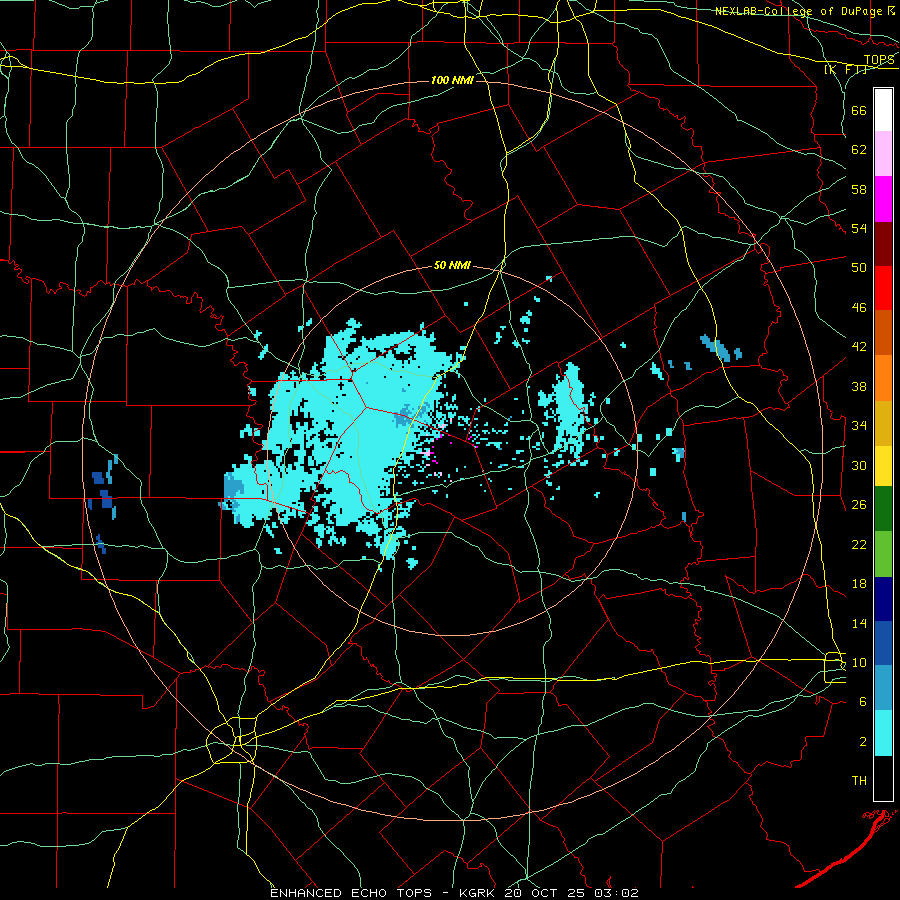Select the light green legend color block
This screenshot has width=900, height=900.
pos(883,554)
